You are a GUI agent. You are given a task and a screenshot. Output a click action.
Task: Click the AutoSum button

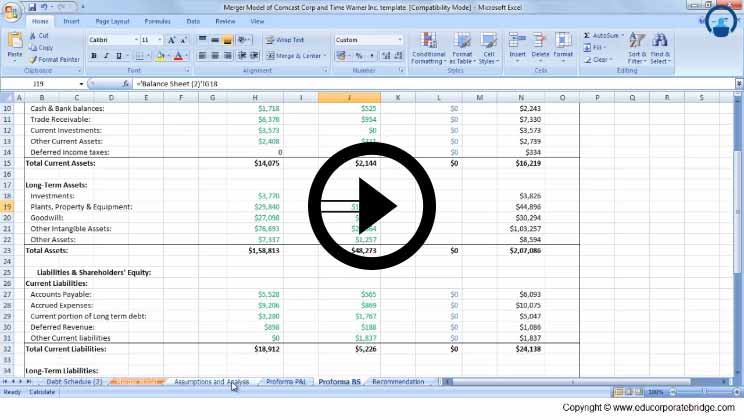(x=601, y=35)
